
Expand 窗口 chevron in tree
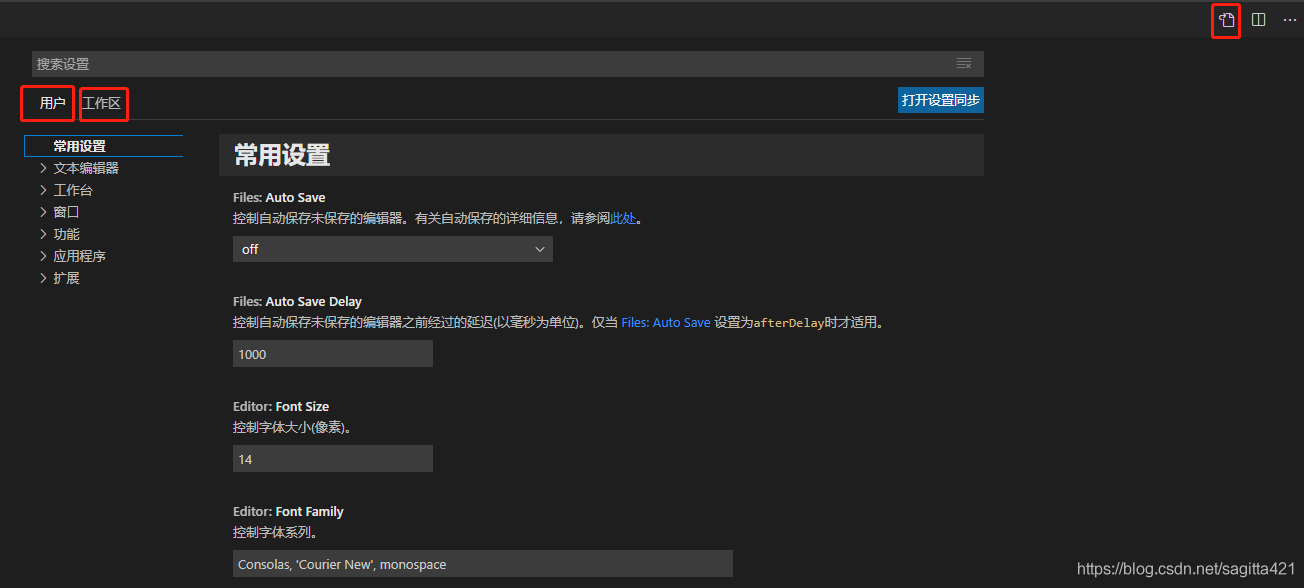click(x=43, y=212)
